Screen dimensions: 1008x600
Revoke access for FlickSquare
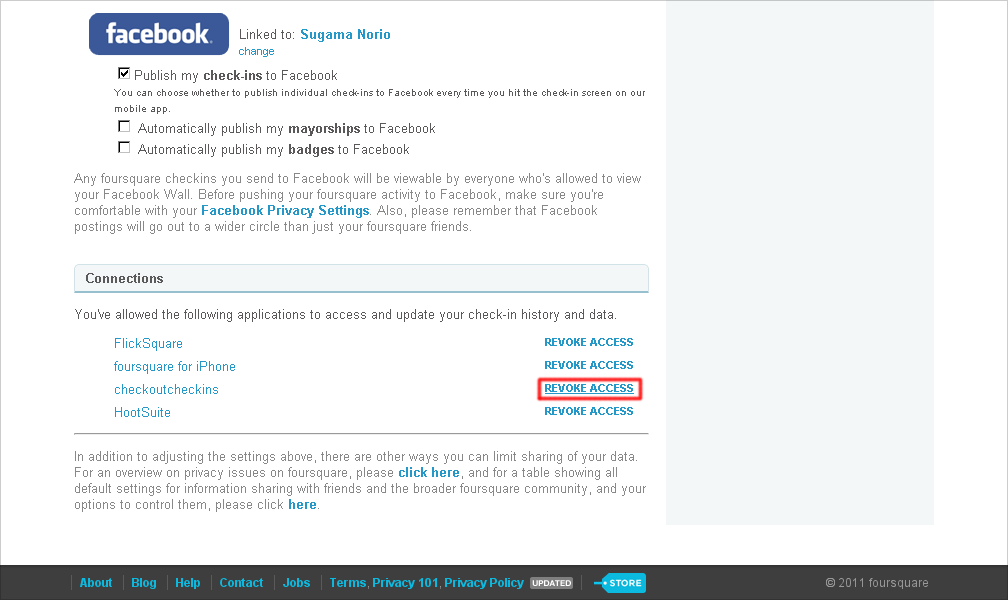point(589,342)
